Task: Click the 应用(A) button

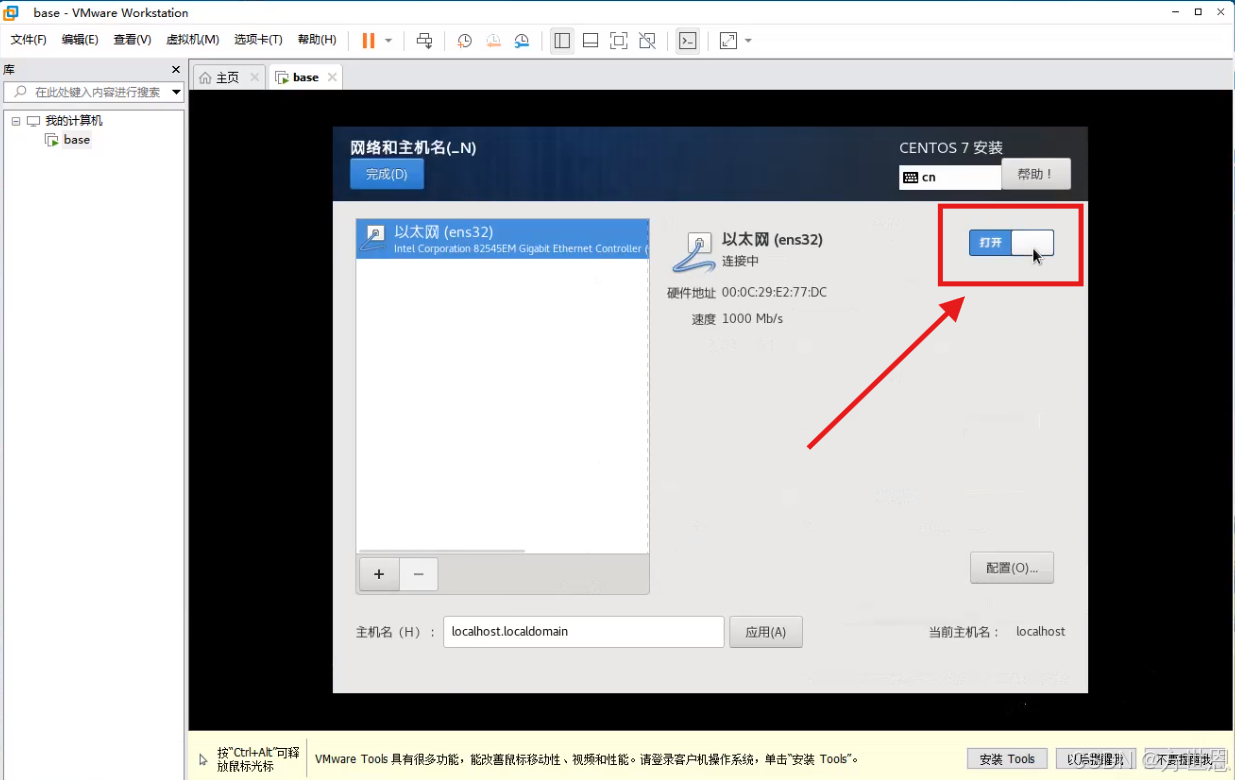Action: pos(766,632)
